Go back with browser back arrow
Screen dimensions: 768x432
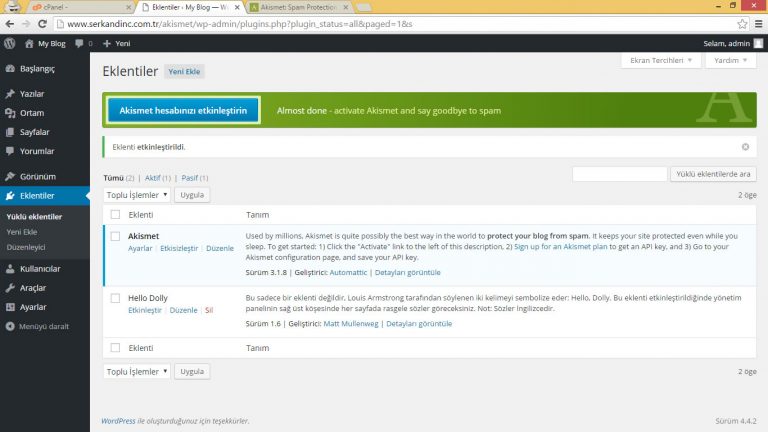pos(10,24)
